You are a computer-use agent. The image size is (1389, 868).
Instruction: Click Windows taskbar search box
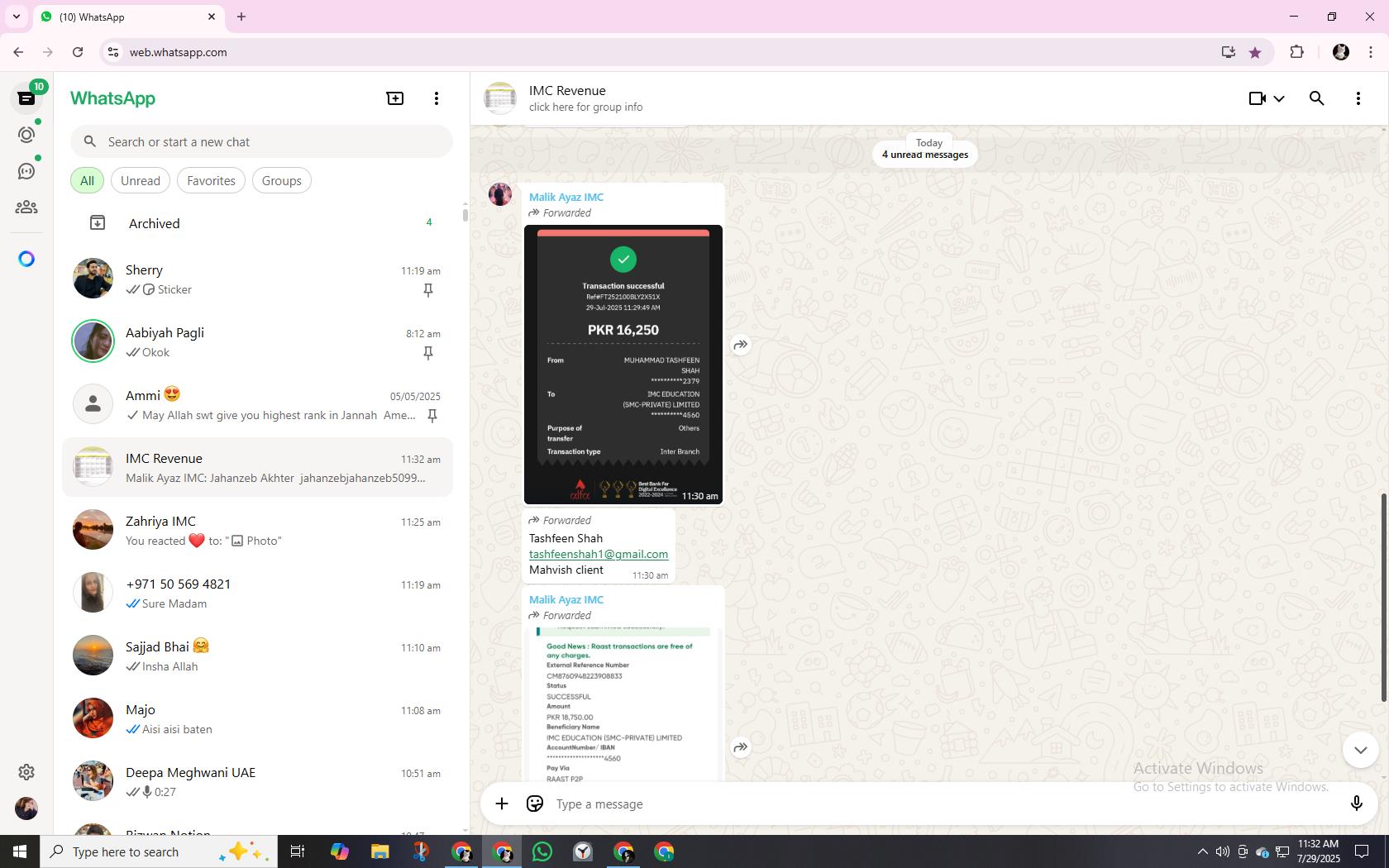pos(159,851)
